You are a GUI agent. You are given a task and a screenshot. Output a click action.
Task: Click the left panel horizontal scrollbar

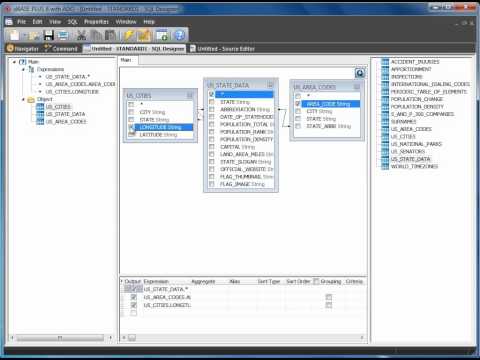(60, 338)
